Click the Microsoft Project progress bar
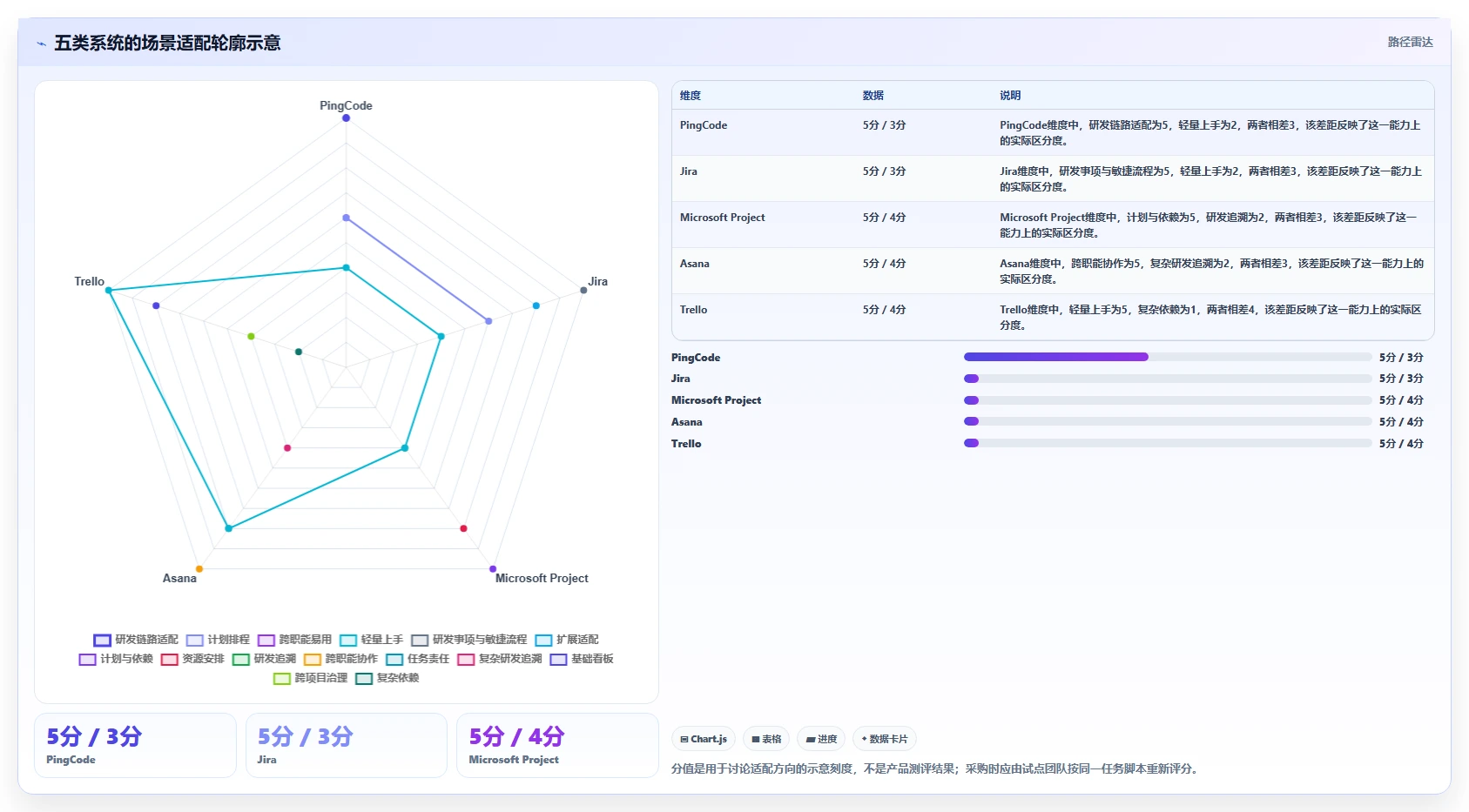1469x812 pixels. [1168, 400]
